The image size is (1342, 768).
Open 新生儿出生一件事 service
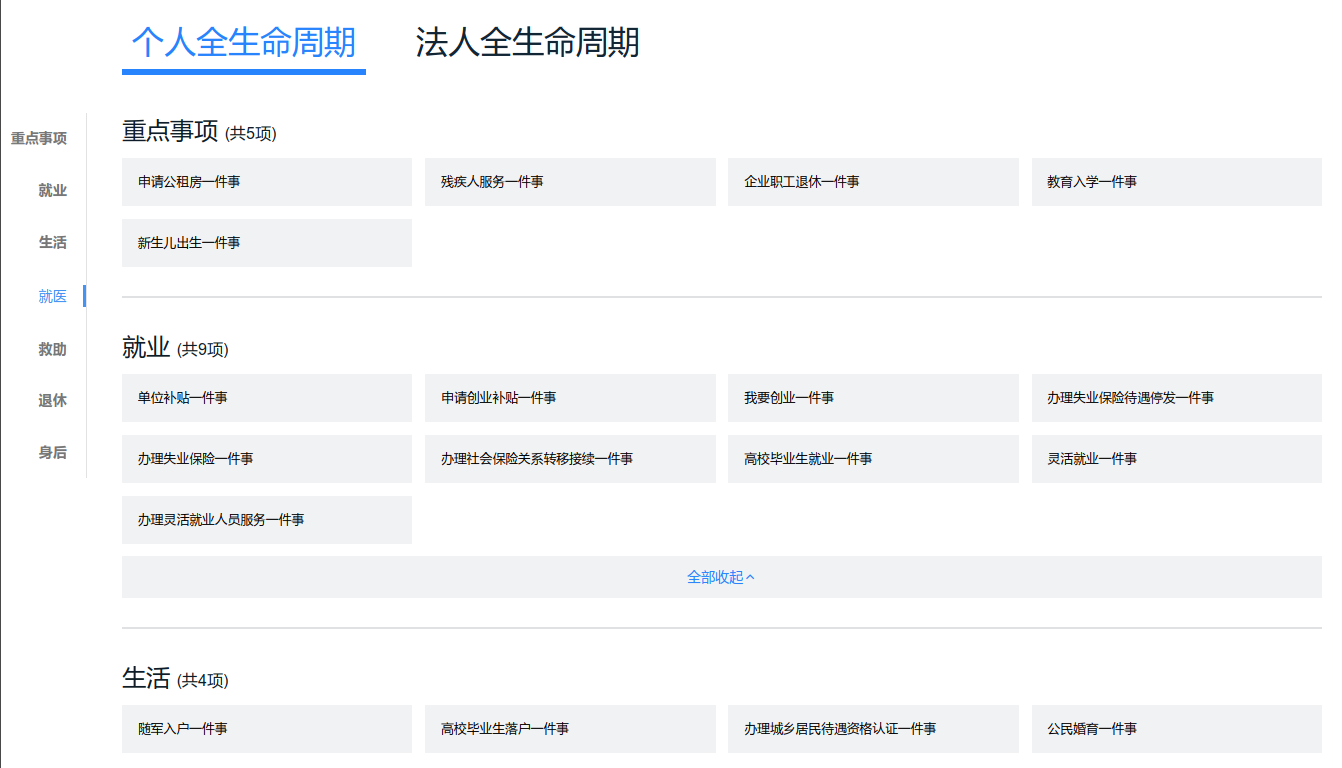coord(266,242)
